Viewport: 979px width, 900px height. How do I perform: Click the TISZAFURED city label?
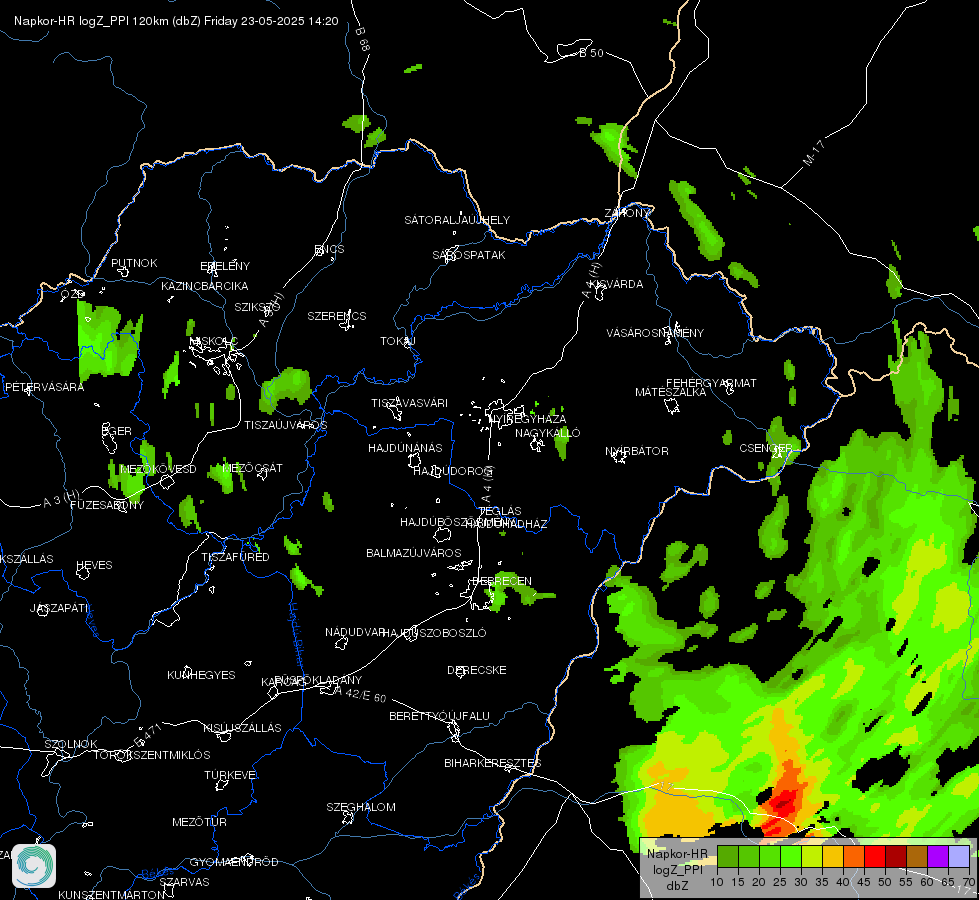tap(235, 556)
